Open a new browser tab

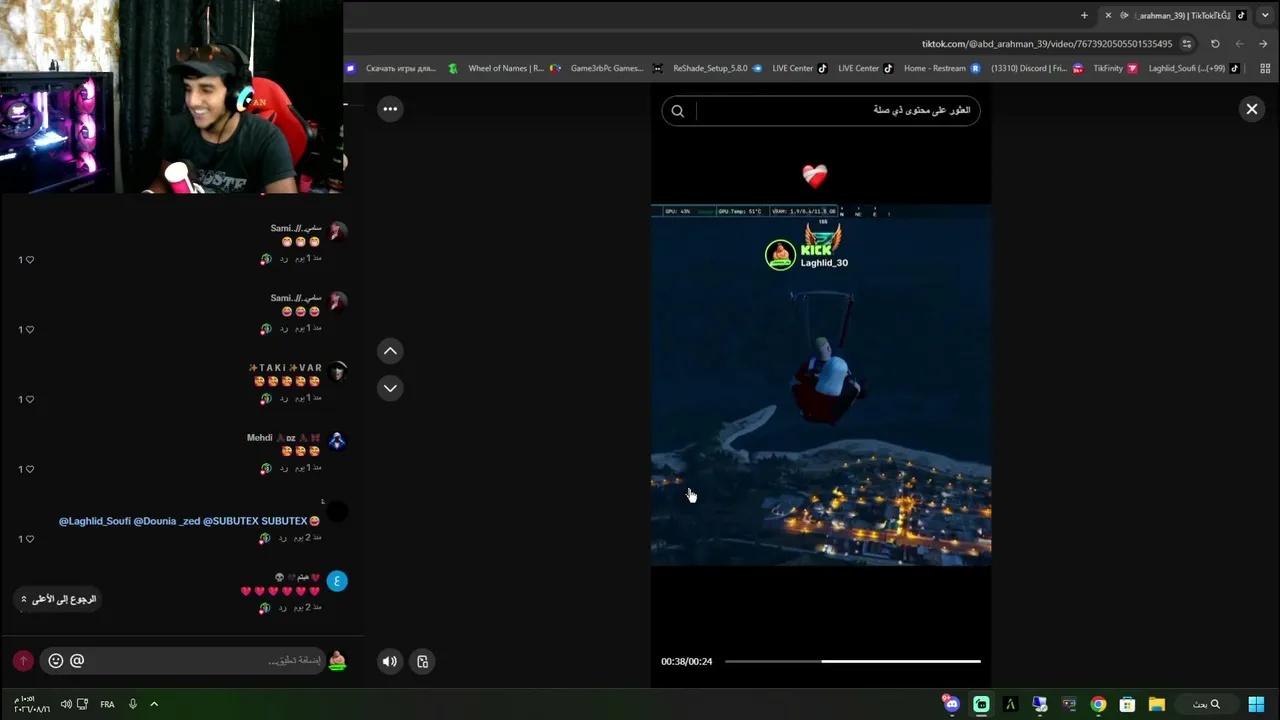pos(1084,15)
